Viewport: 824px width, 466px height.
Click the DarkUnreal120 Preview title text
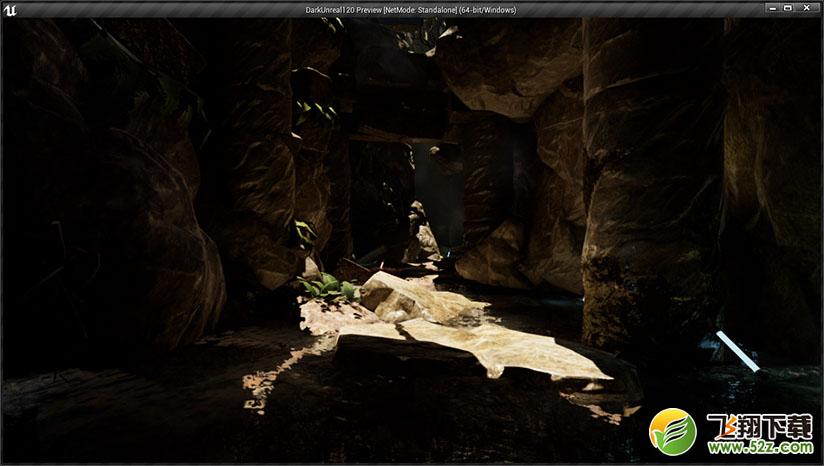tap(411, 10)
